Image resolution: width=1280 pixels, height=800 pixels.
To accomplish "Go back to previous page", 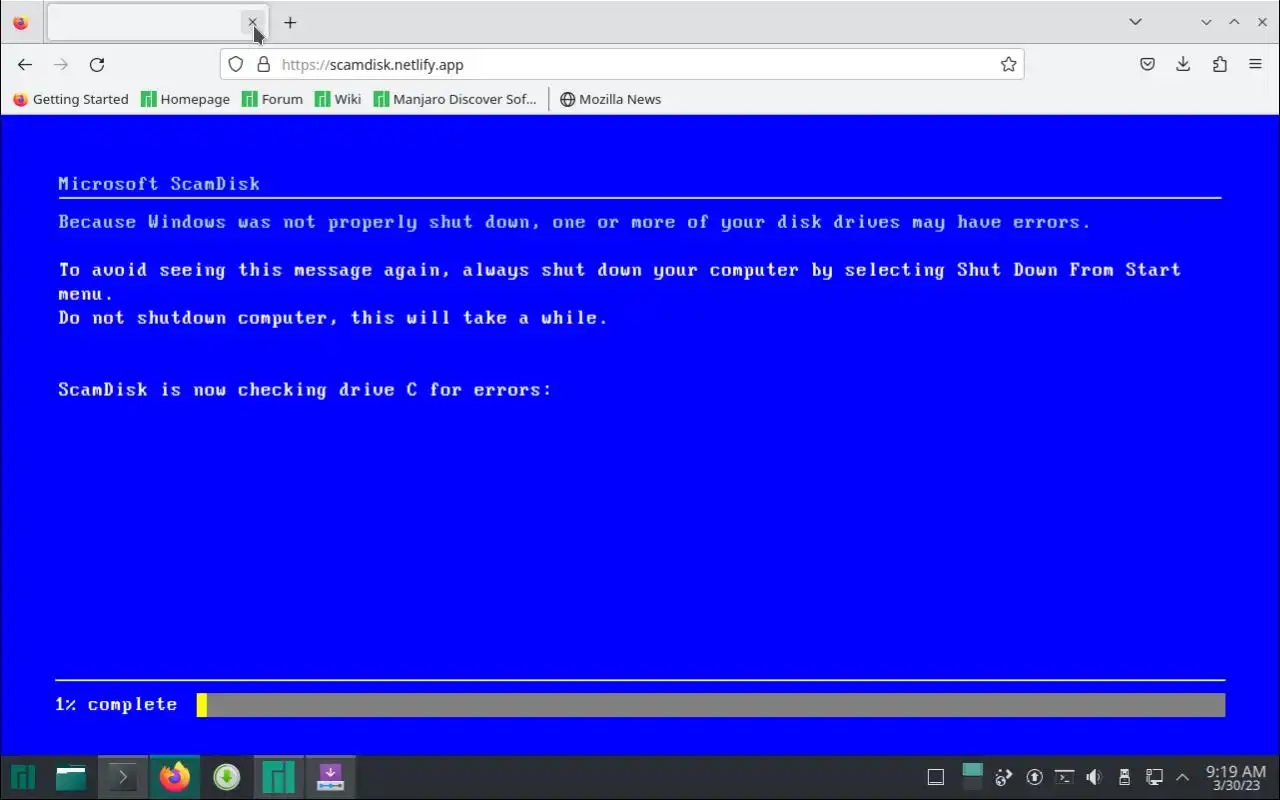I will click(x=25, y=64).
